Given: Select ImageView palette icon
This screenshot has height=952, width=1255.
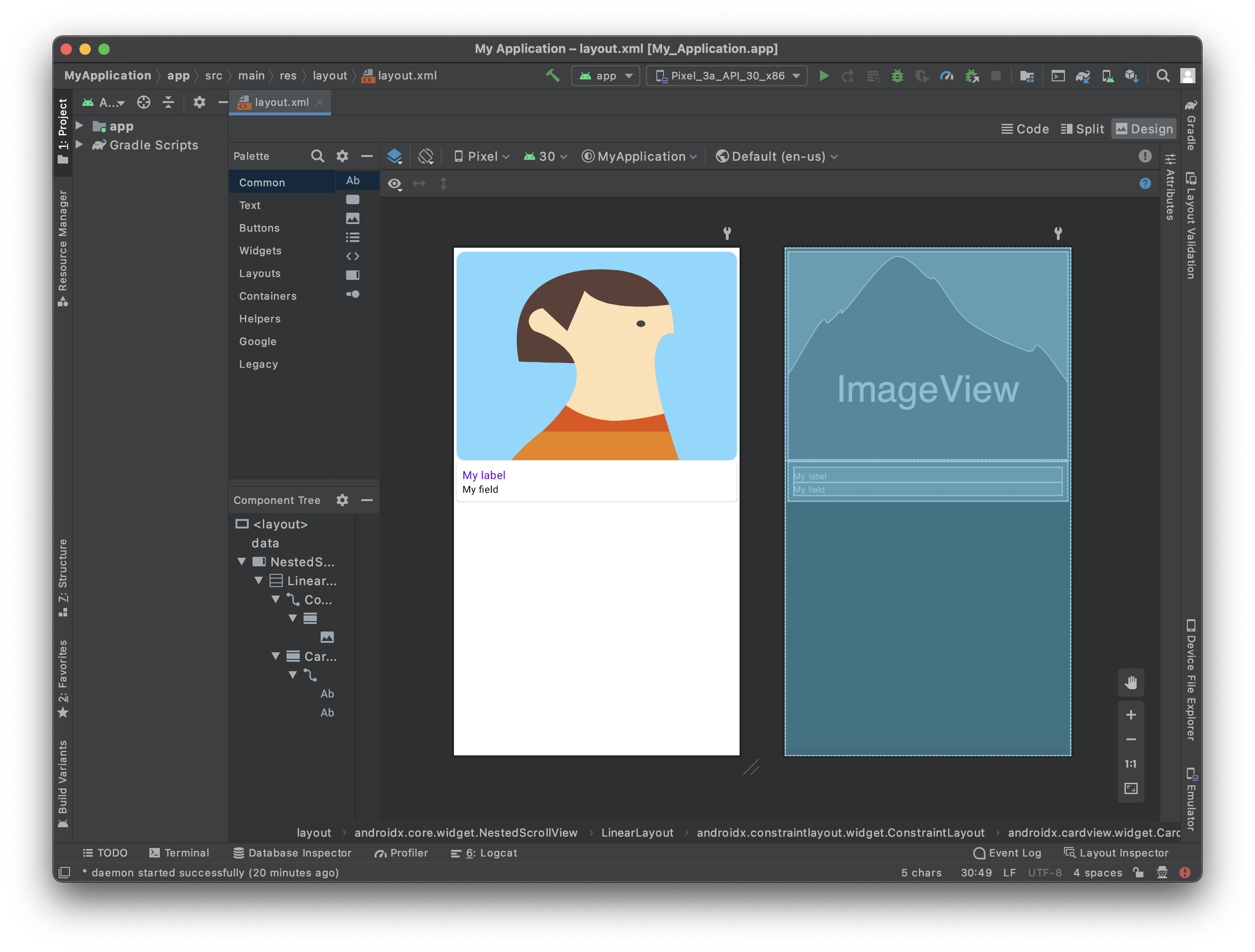Looking at the screenshot, I should coord(353,218).
